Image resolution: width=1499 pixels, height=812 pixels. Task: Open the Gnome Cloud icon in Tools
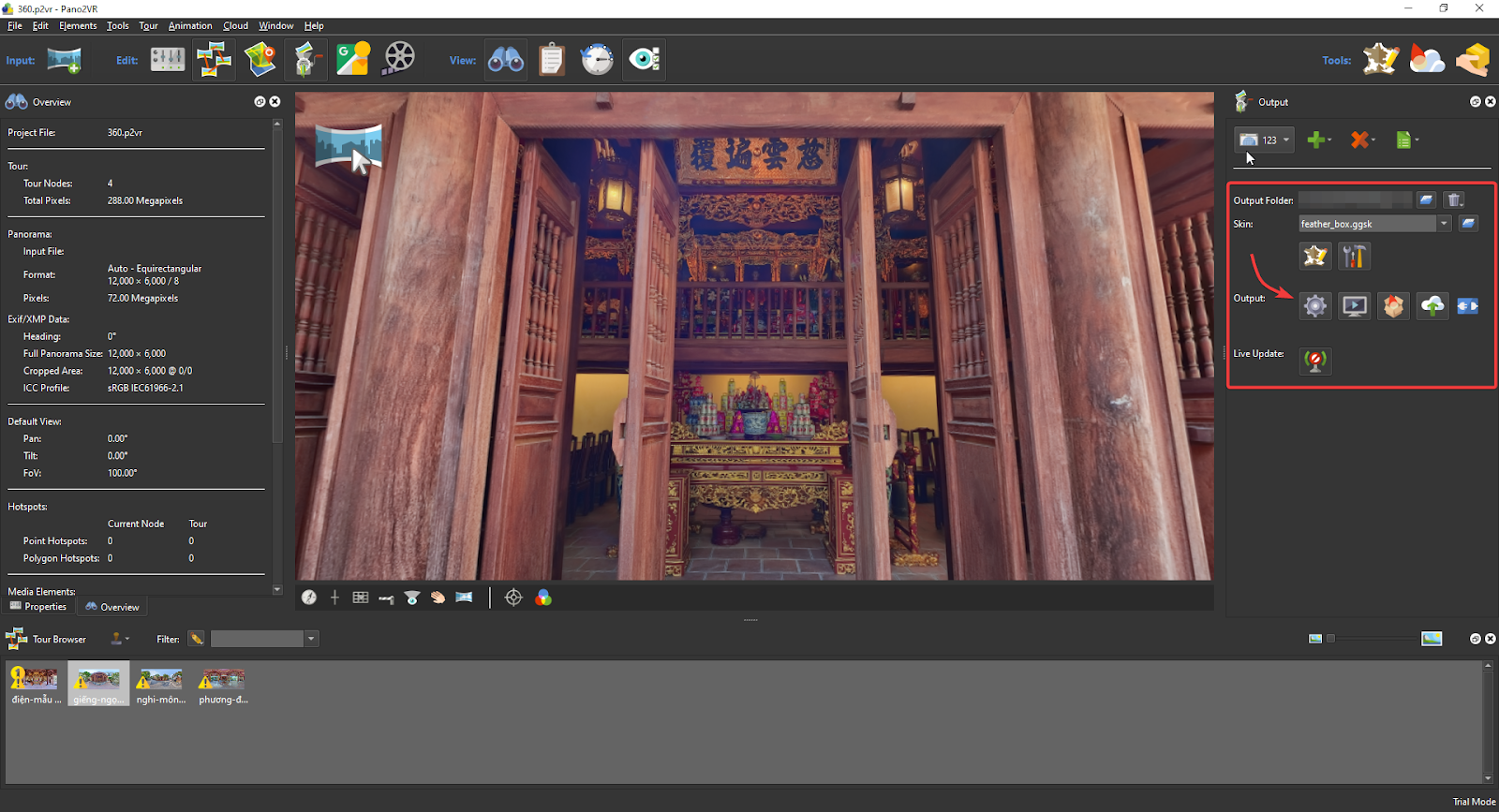click(1427, 60)
